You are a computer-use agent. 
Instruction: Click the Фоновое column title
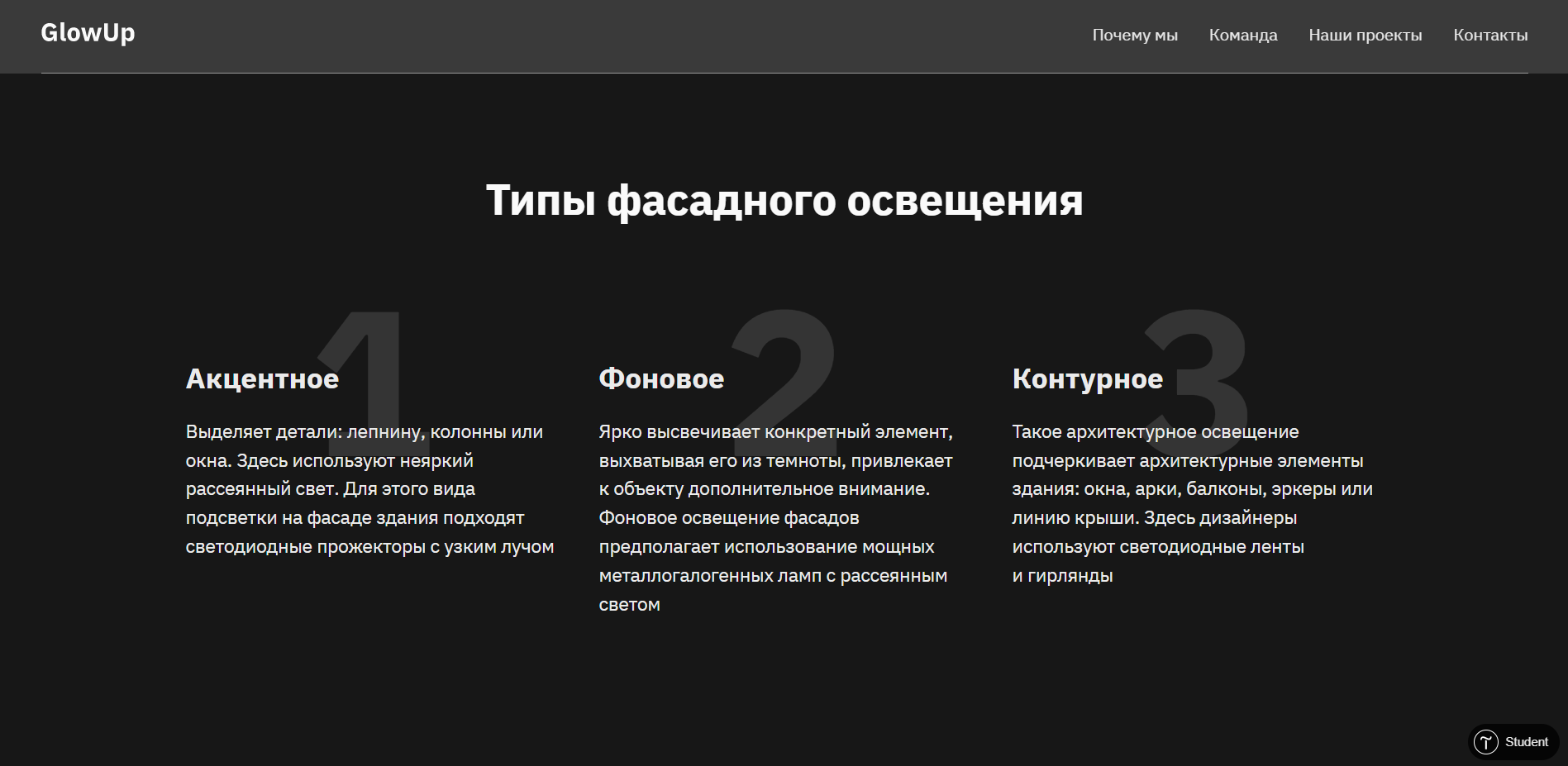[x=661, y=378]
